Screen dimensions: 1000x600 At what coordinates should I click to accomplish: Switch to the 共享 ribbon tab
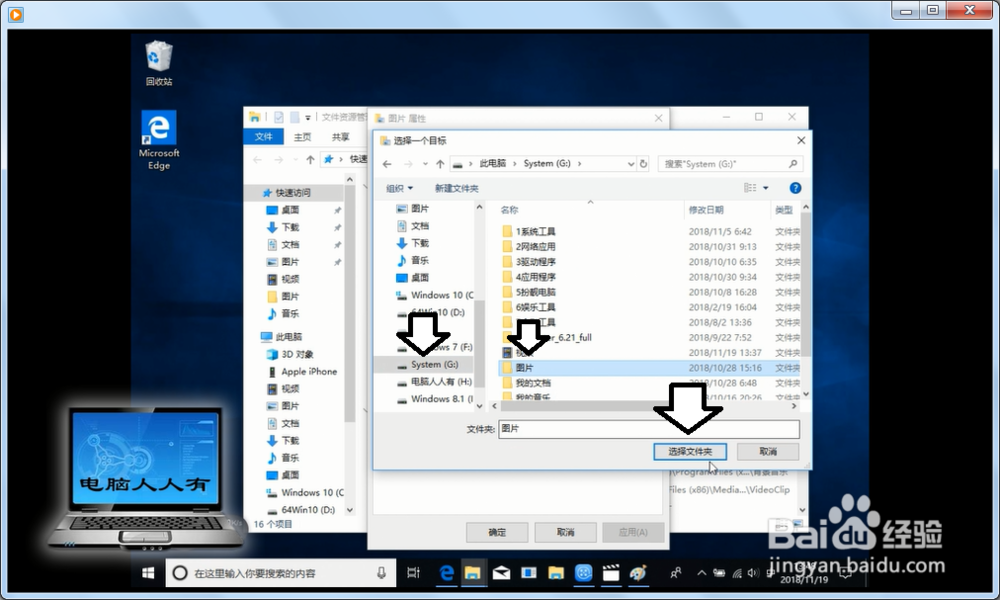tap(341, 136)
